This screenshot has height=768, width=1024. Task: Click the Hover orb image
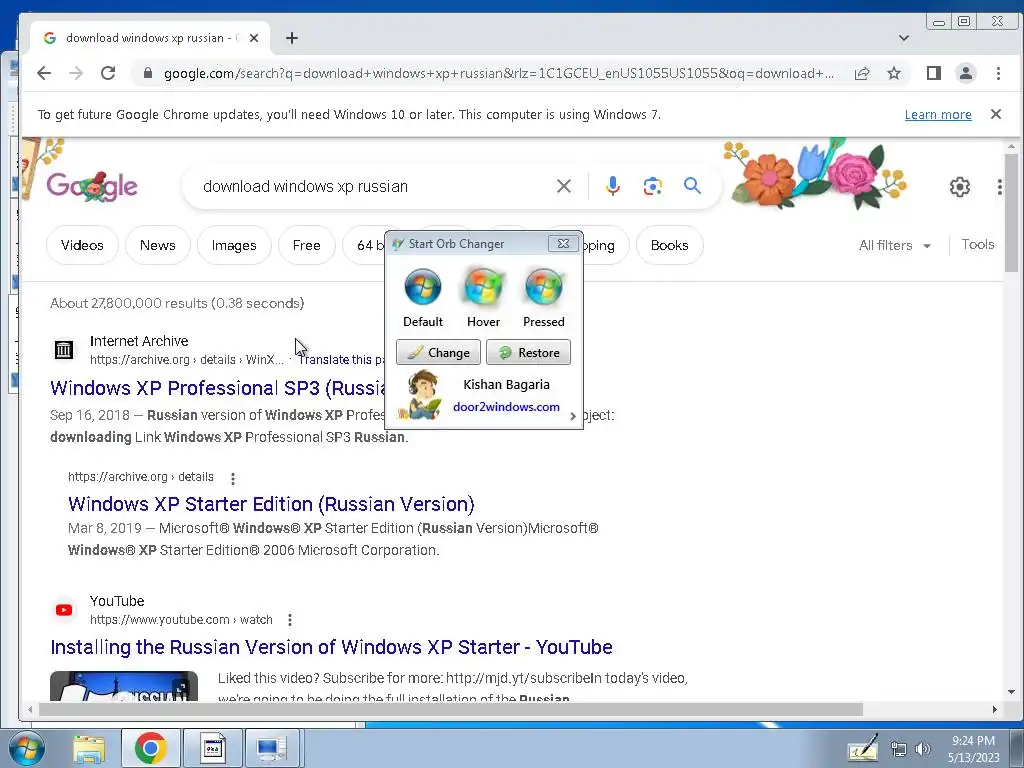coord(483,287)
